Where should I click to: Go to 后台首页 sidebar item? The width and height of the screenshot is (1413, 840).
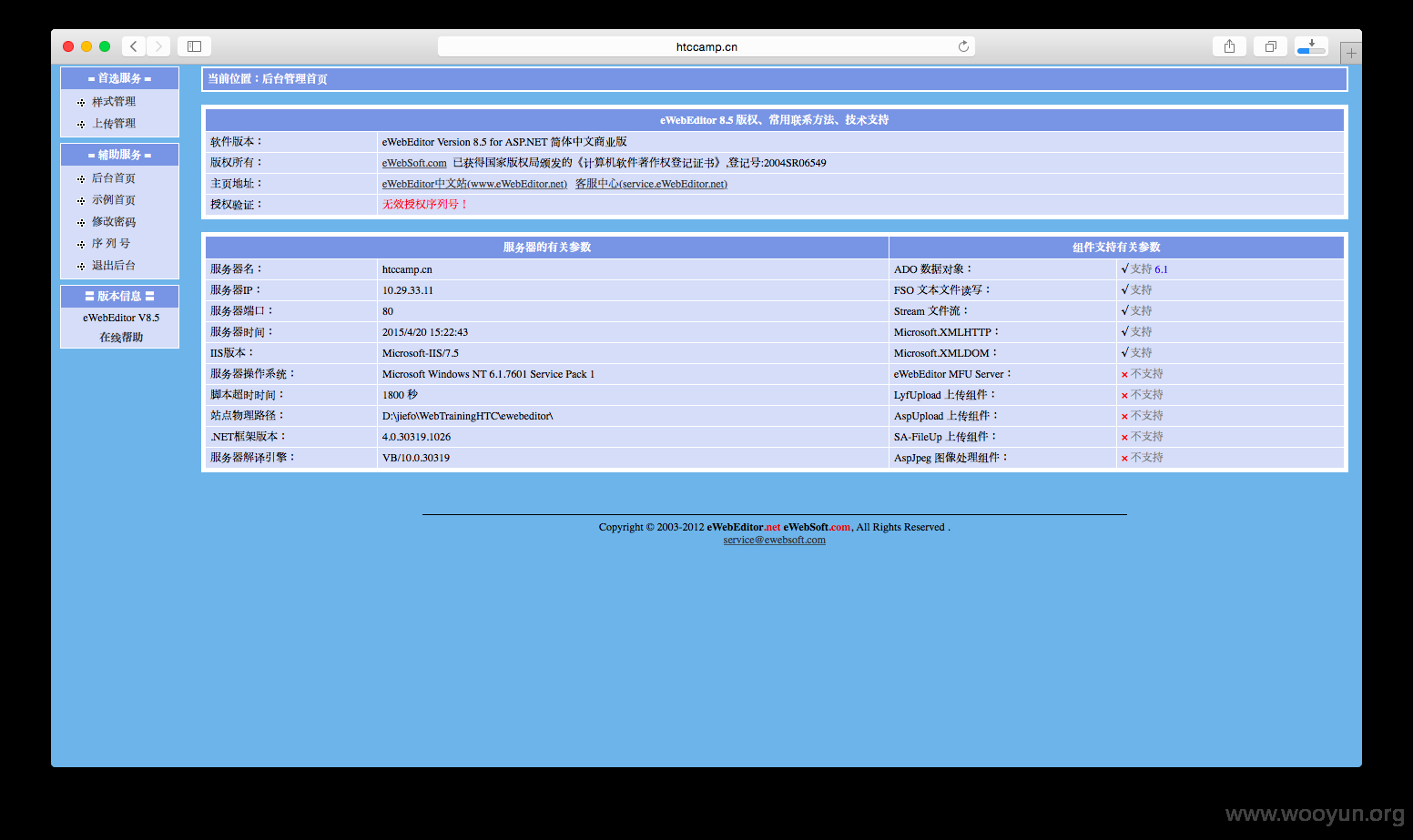pyautogui.click(x=114, y=178)
